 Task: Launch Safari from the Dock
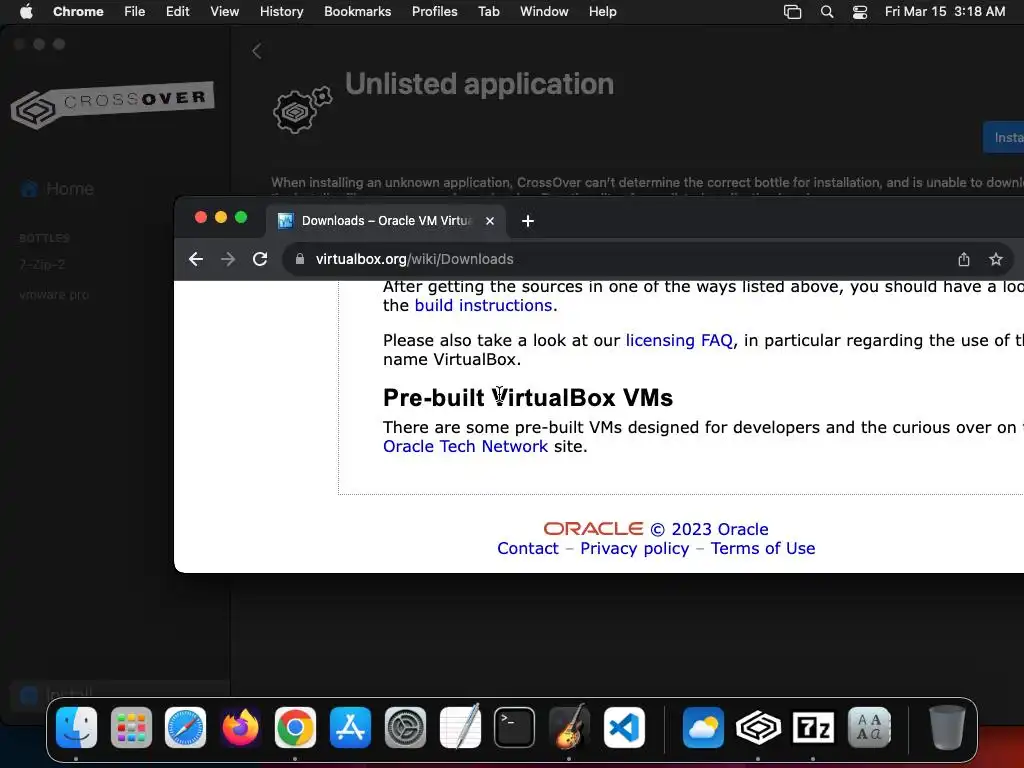coord(185,727)
